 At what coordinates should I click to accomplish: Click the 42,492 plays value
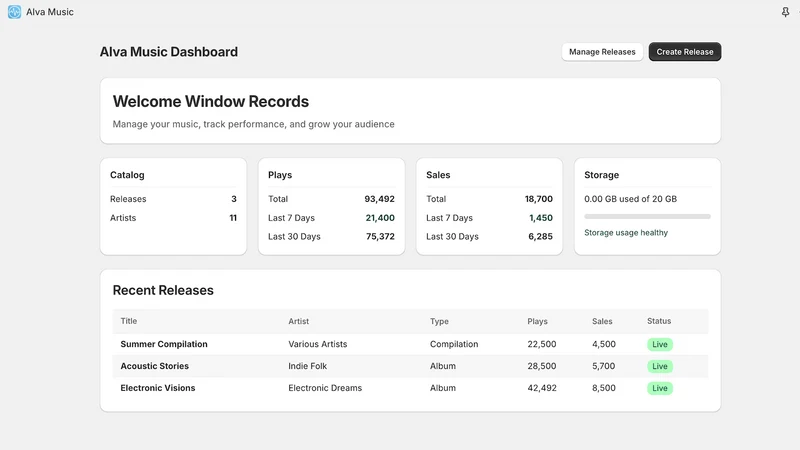point(542,388)
